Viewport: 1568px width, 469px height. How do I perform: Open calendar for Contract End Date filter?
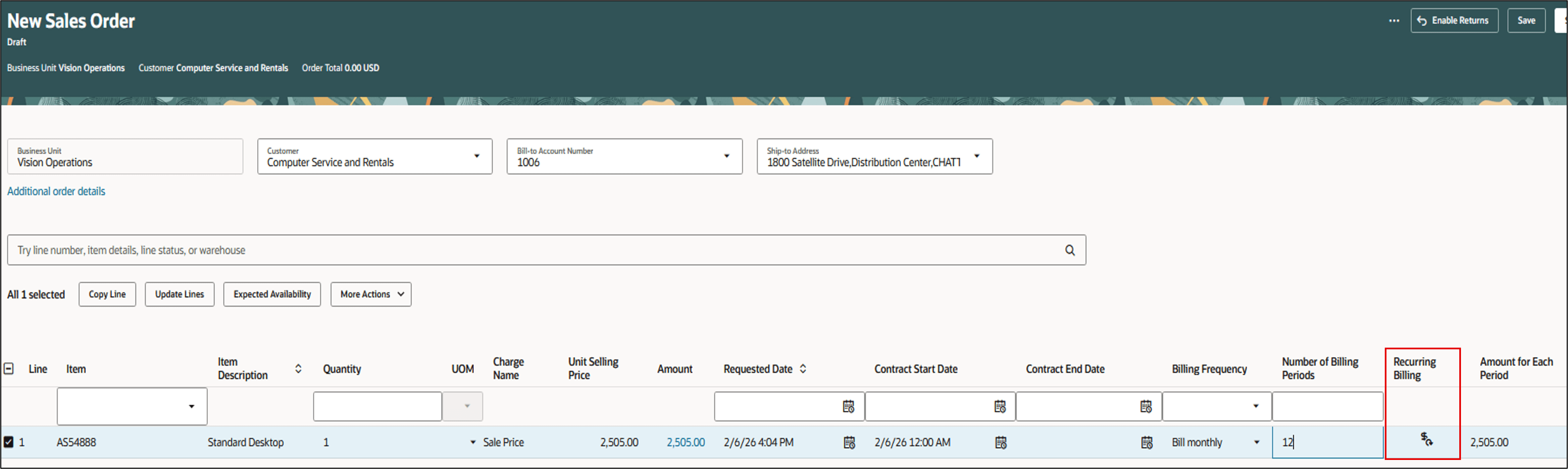1146,406
